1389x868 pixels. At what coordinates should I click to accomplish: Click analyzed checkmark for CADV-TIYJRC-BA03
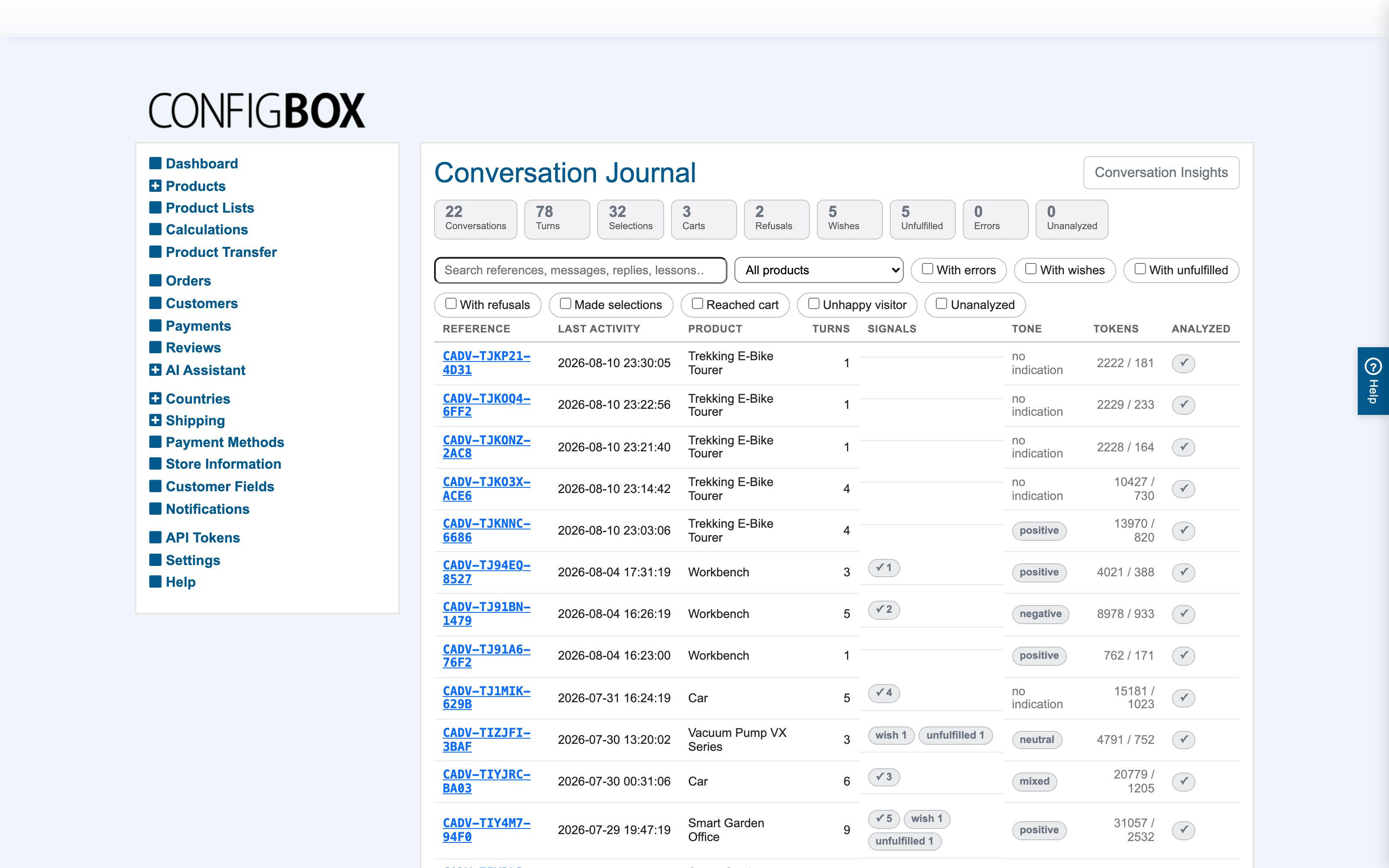click(1184, 781)
